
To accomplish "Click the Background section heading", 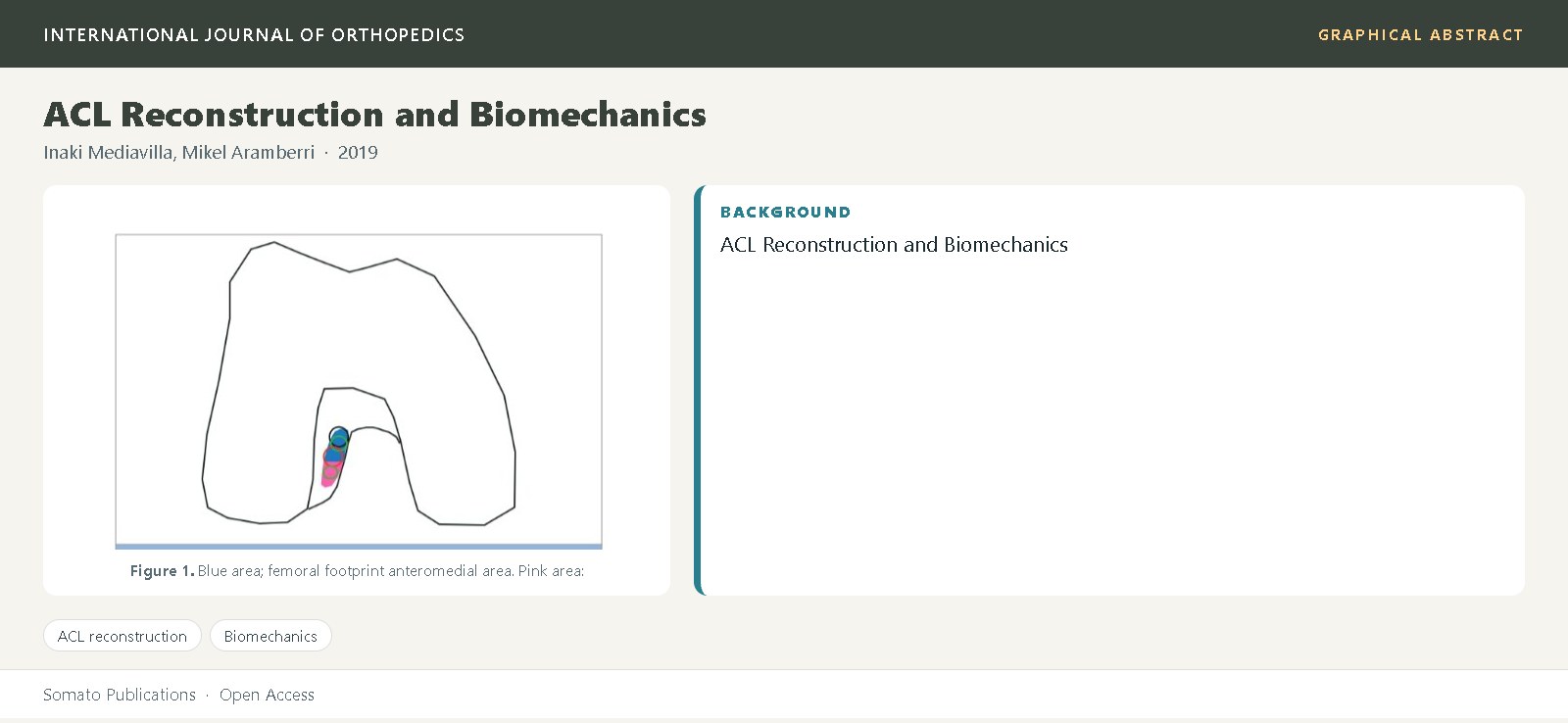I will coord(785,212).
